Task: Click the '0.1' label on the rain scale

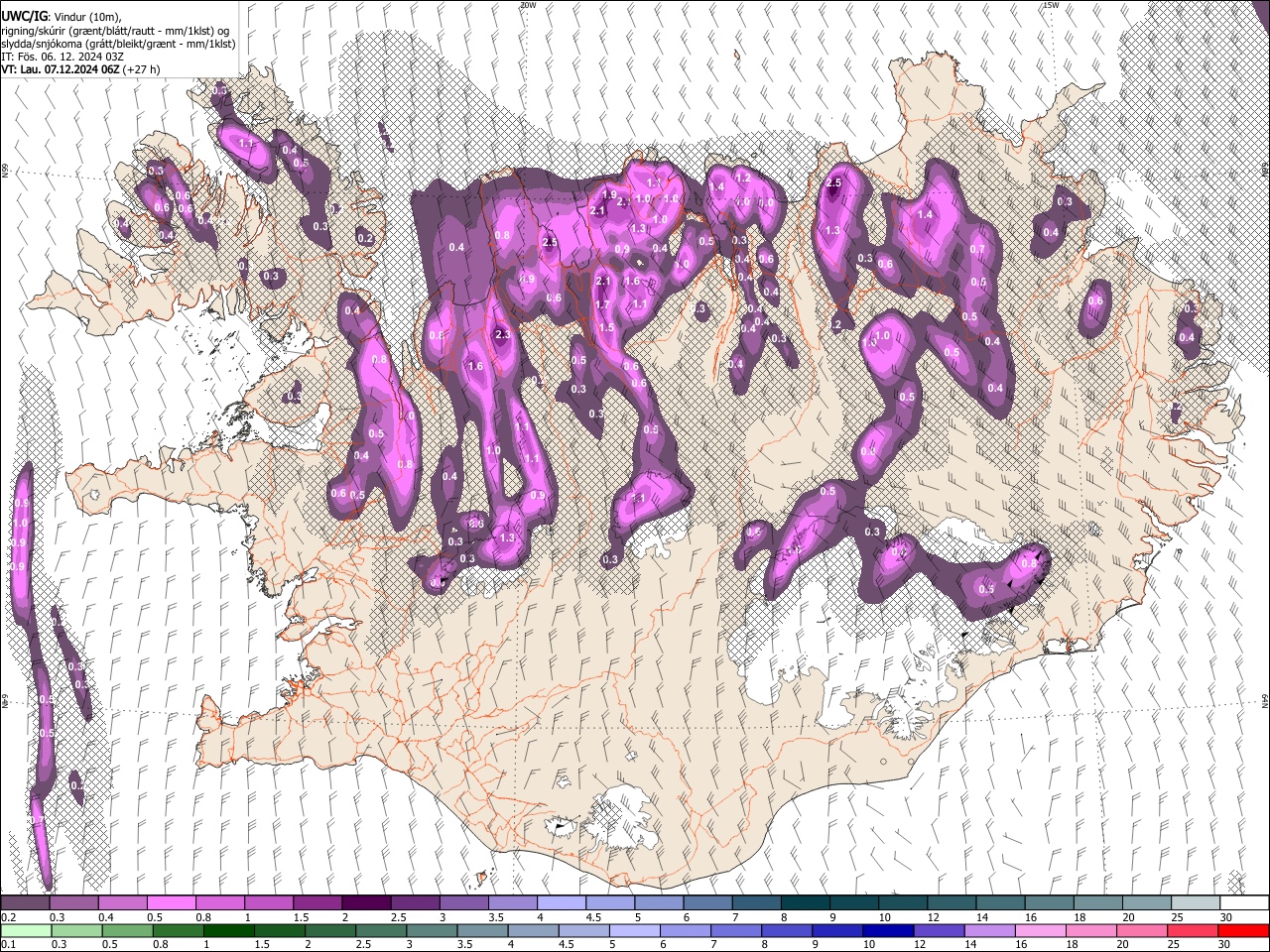Action: 8,945
